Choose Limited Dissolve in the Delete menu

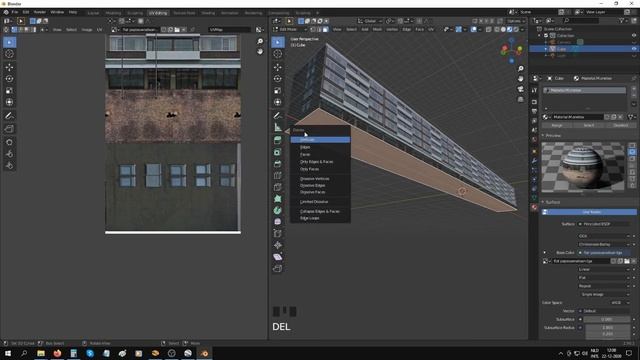(320, 202)
